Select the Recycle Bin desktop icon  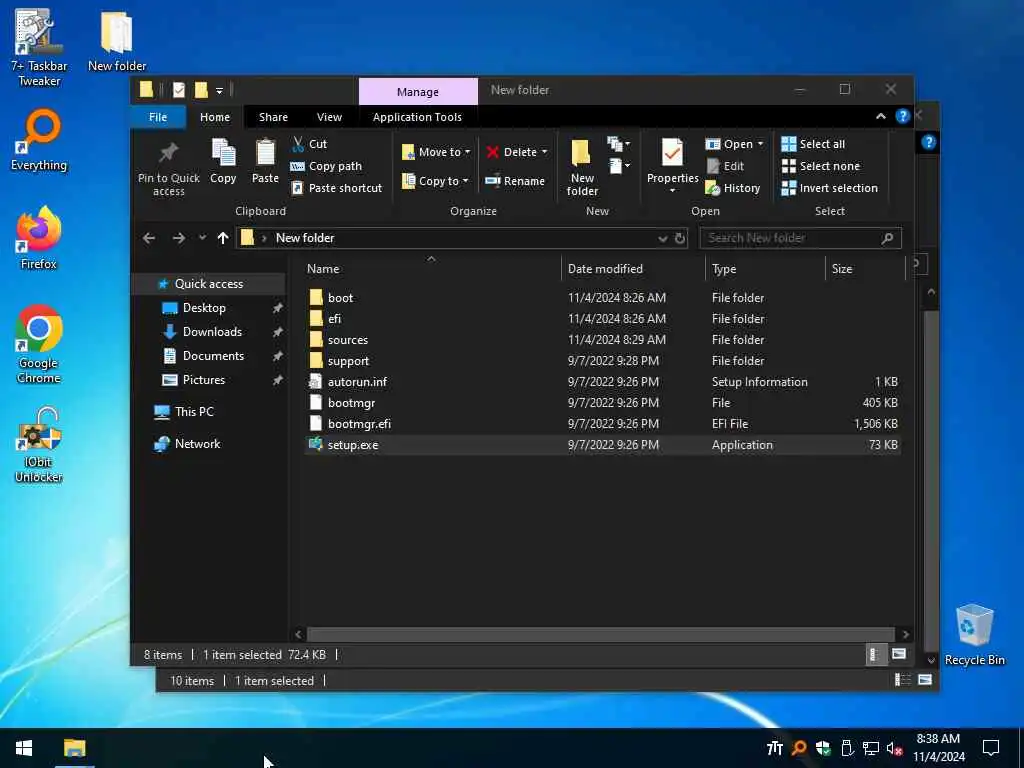974,634
